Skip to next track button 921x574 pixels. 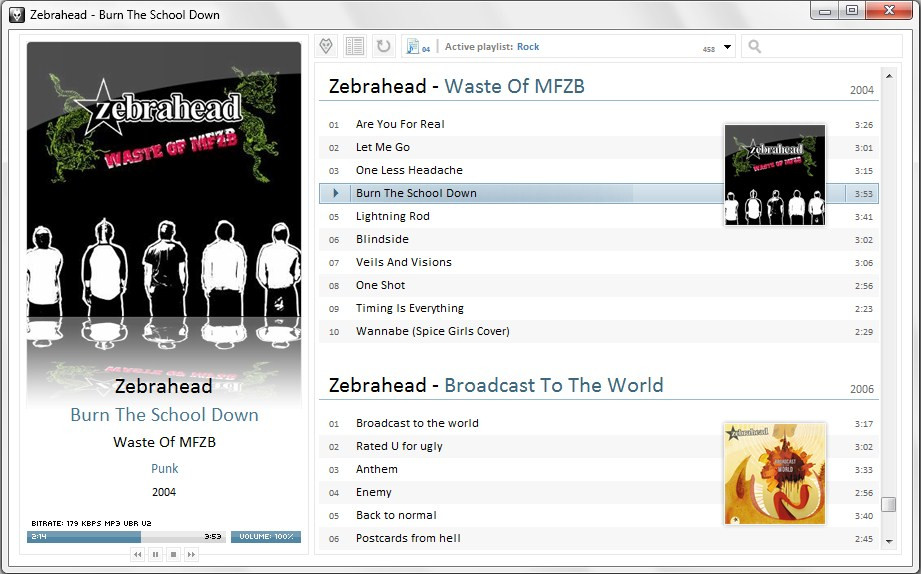coord(191,554)
